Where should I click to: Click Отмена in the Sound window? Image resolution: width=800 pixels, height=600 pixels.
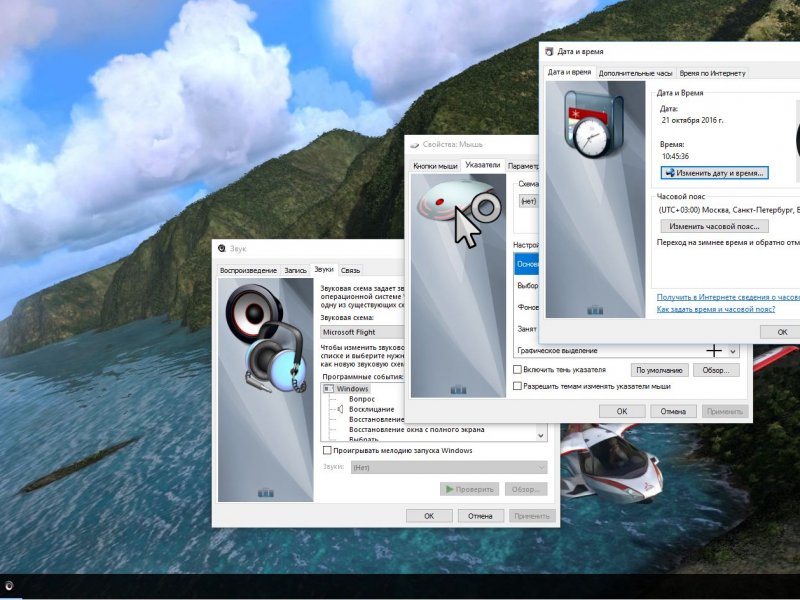click(x=481, y=516)
